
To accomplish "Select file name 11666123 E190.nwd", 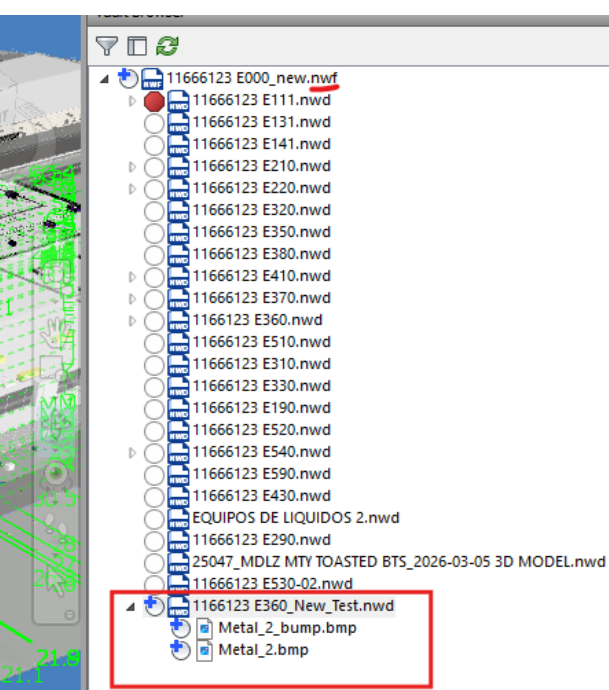I will point(262,408).
